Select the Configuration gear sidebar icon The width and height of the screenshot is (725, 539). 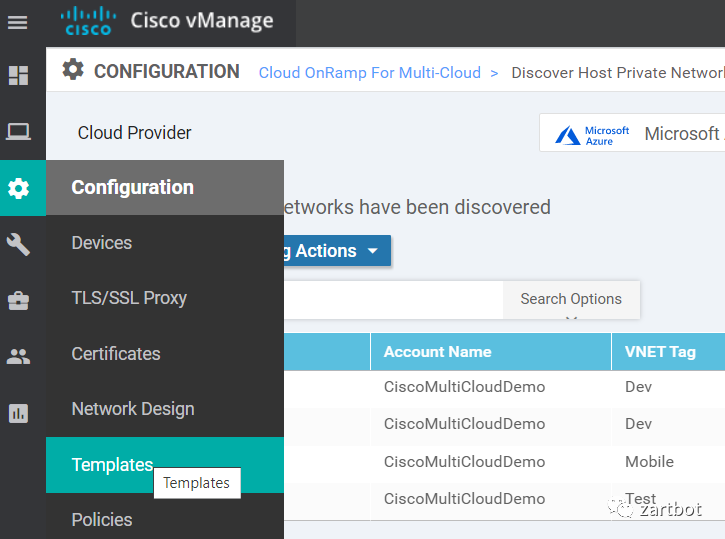(18, 188)
